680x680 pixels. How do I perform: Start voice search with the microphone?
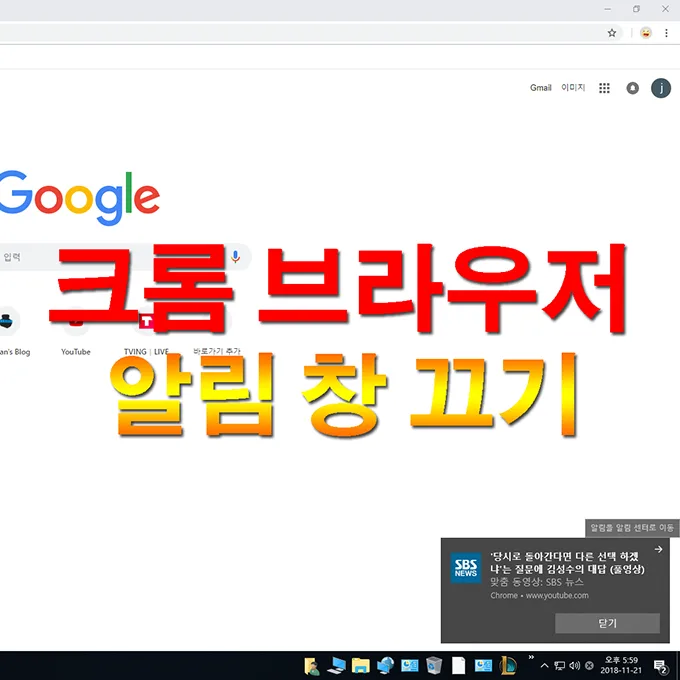pos(235,257)
